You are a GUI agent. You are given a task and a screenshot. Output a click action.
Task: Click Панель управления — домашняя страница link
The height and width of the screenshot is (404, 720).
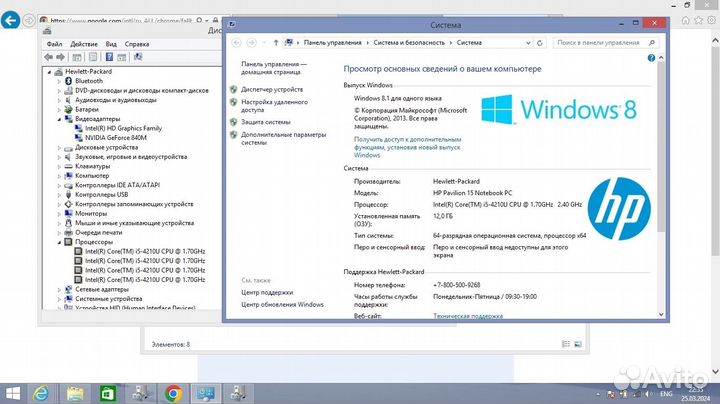click(274, 68)
